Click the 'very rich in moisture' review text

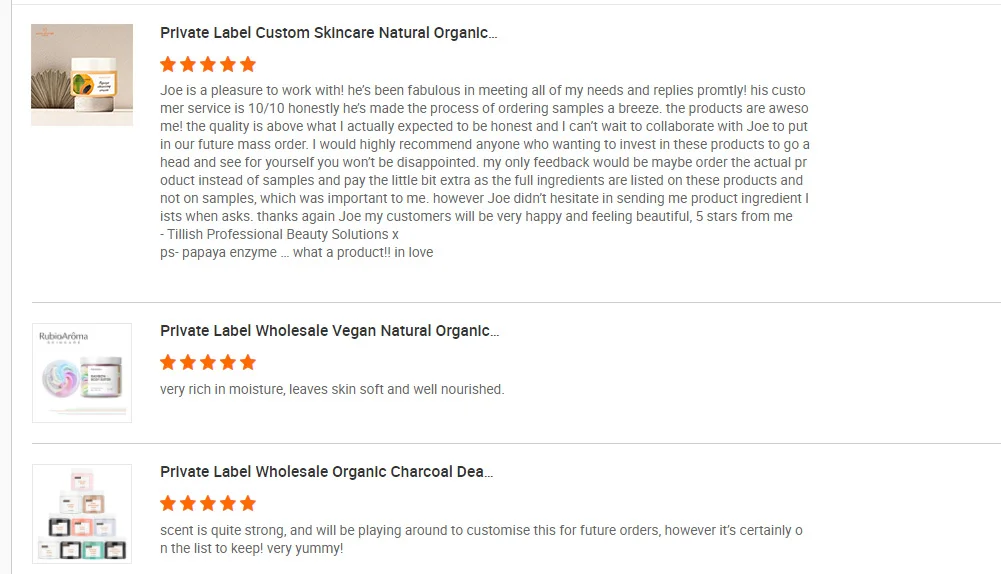tap(332, 389)
